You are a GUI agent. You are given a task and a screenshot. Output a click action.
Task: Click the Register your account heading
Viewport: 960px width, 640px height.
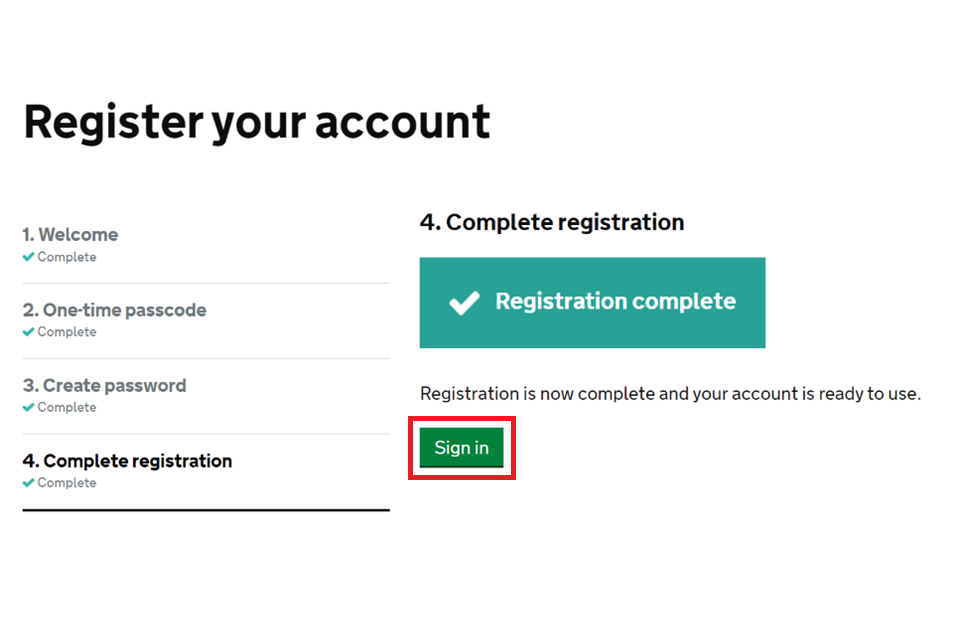[257, 122]
